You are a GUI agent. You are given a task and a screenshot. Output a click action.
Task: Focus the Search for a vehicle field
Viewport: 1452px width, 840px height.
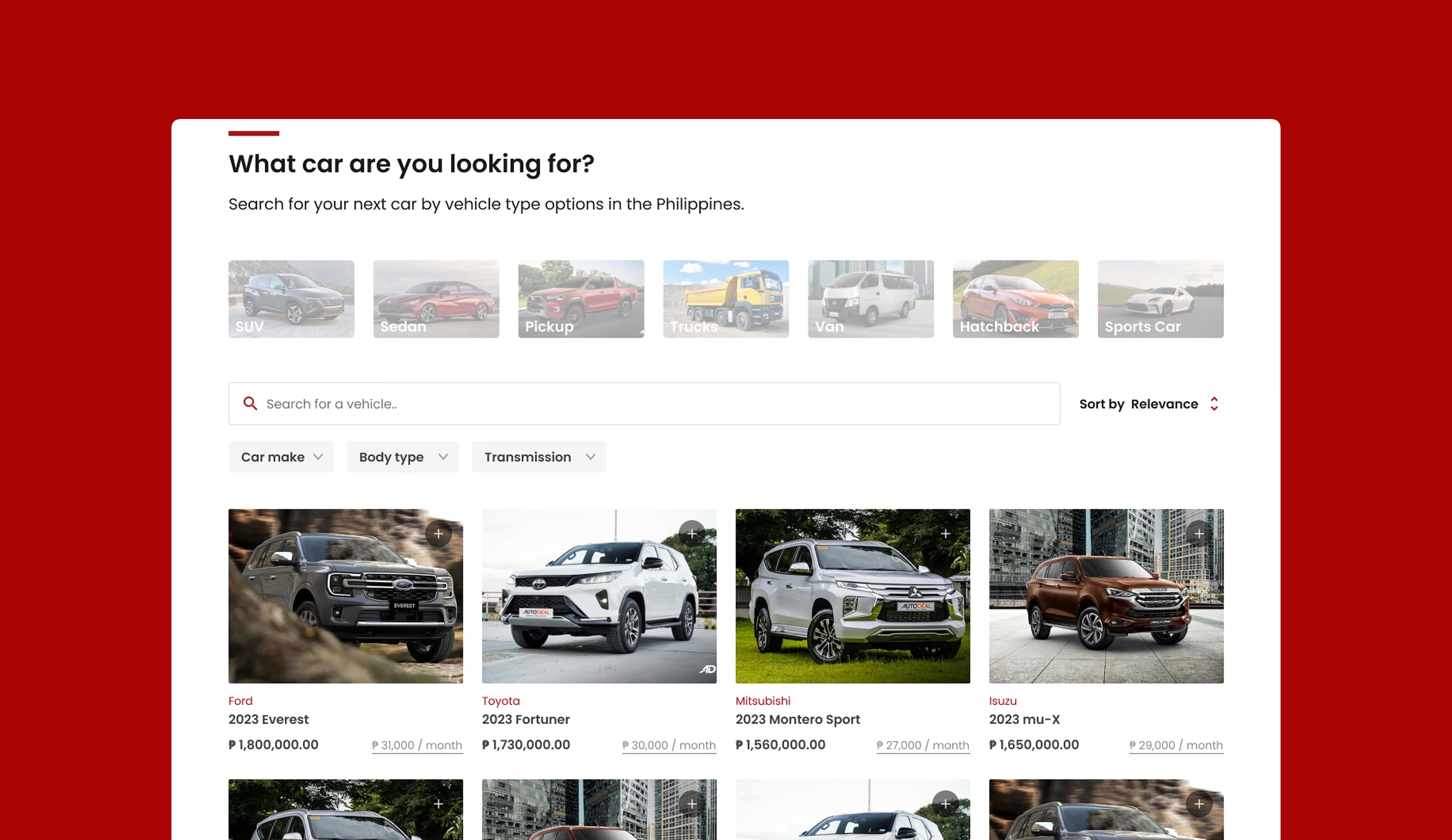[644, 404]
